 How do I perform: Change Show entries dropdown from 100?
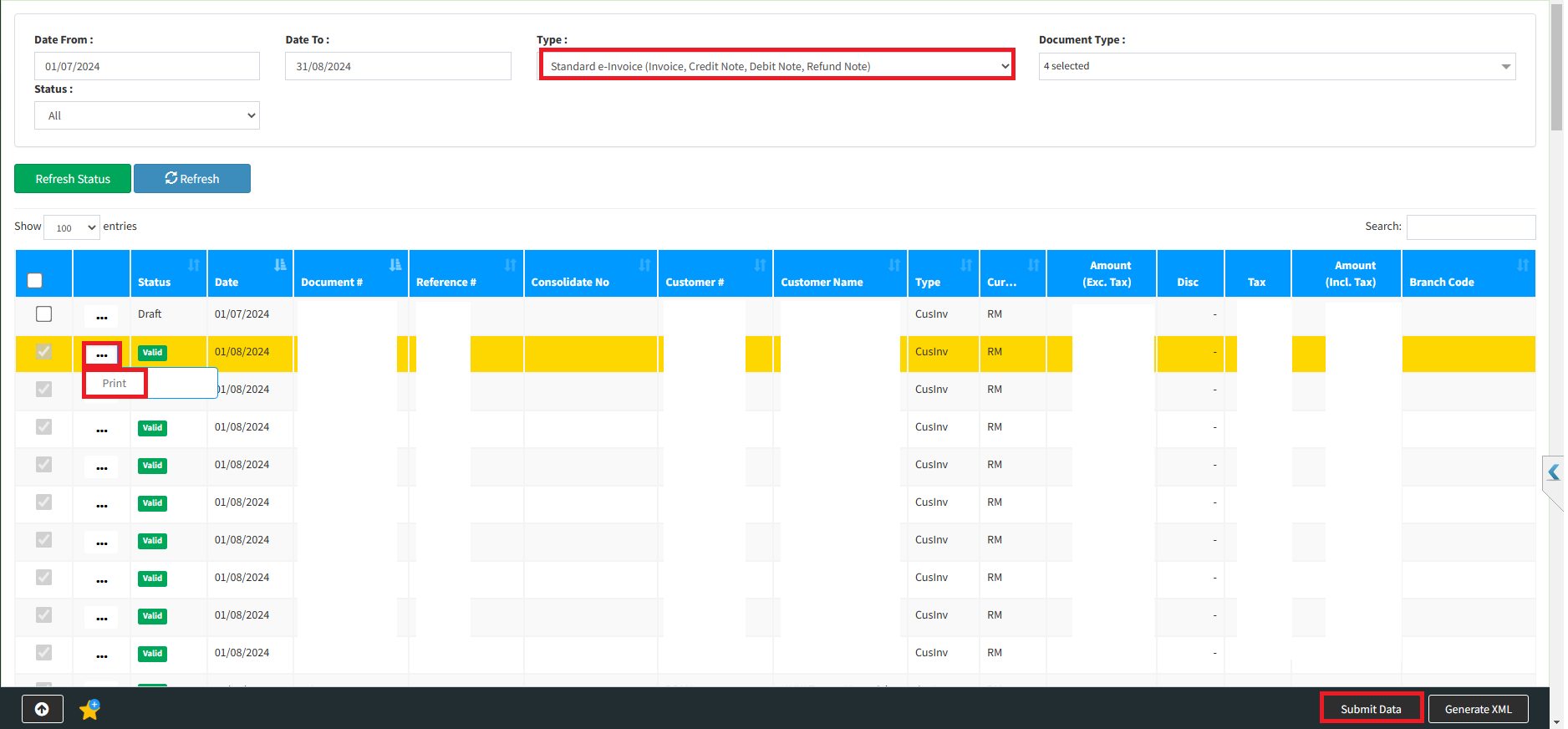(x=72, y=227)
